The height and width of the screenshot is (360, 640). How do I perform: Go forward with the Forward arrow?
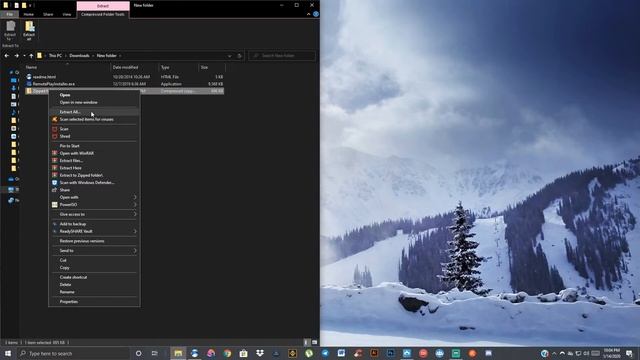pyautogui.click(x=16, y=56)
